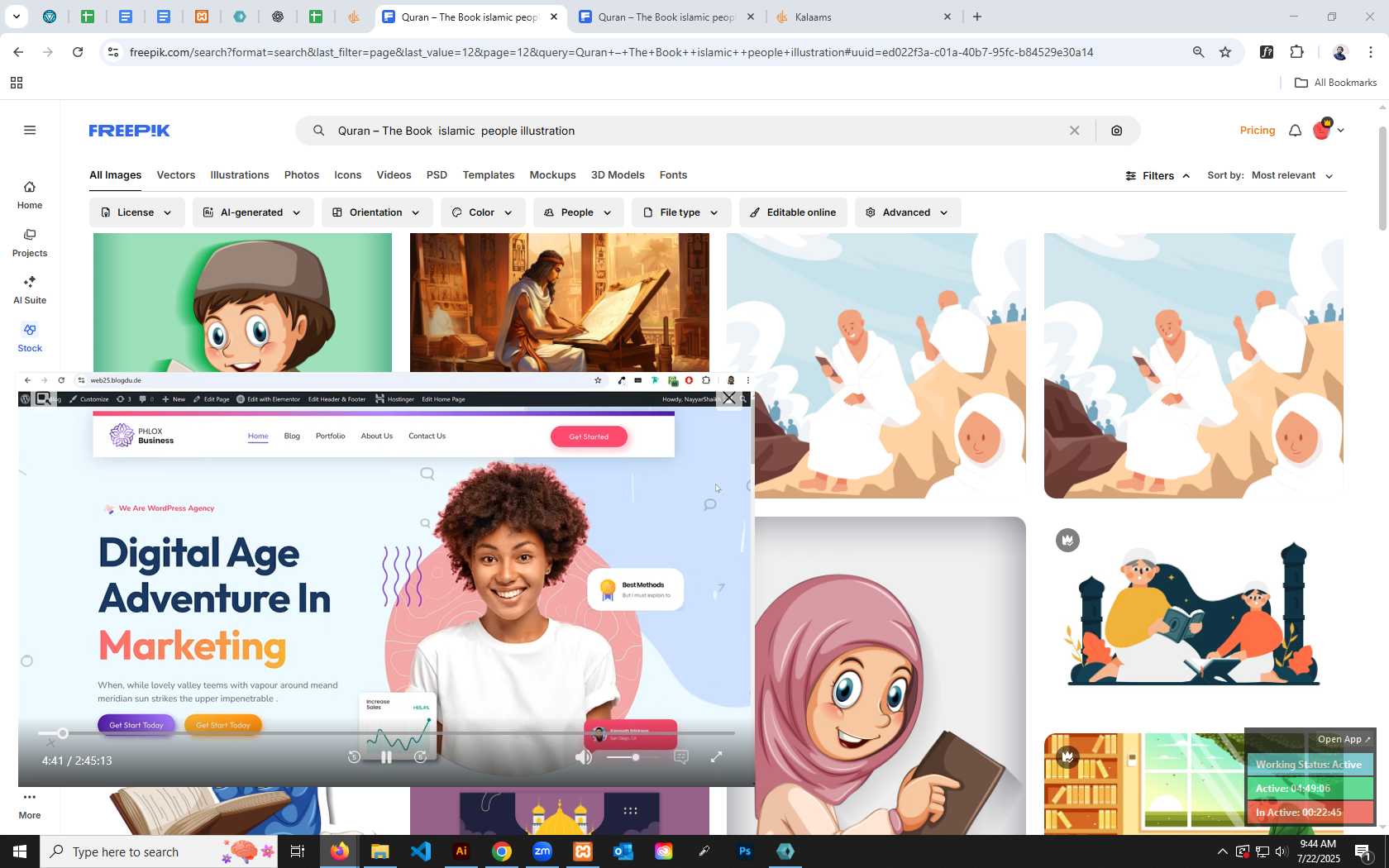This screenshot has height=868, width=1389.
Task: Select the All Images tab
Action: tap(115, 175)
